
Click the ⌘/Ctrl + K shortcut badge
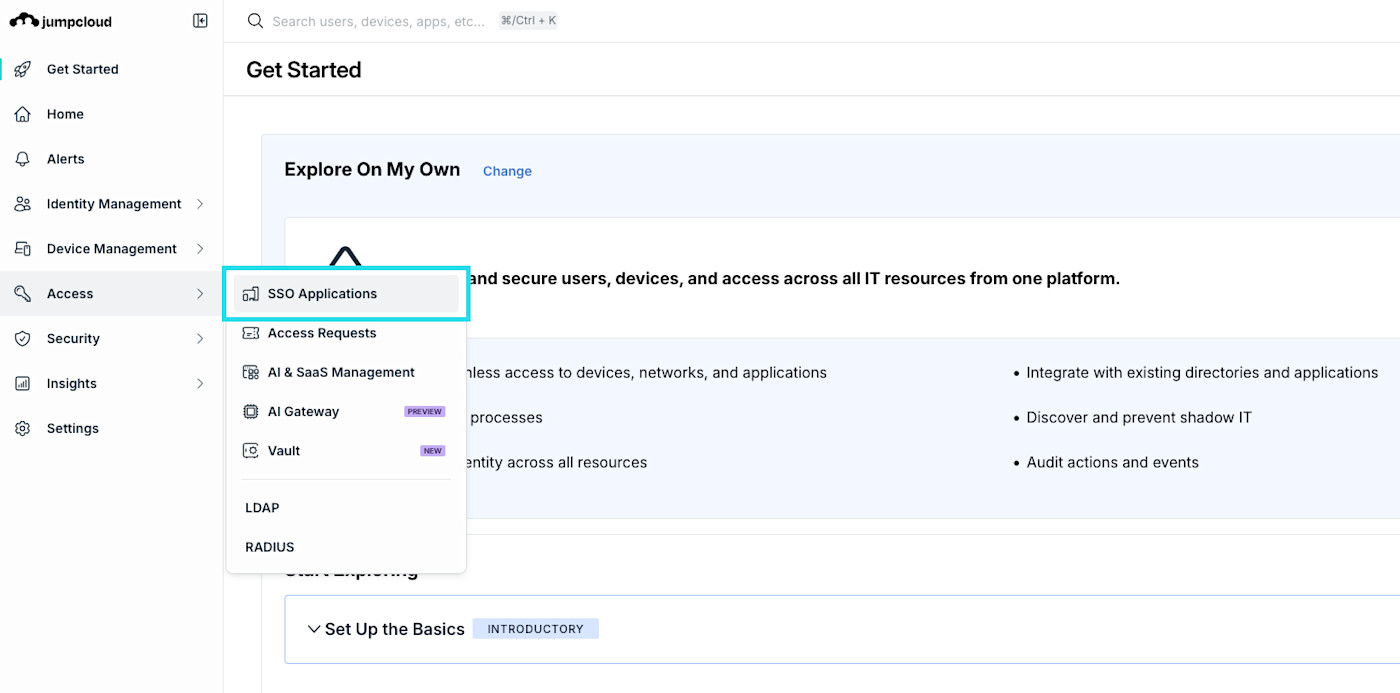[528, 21]
